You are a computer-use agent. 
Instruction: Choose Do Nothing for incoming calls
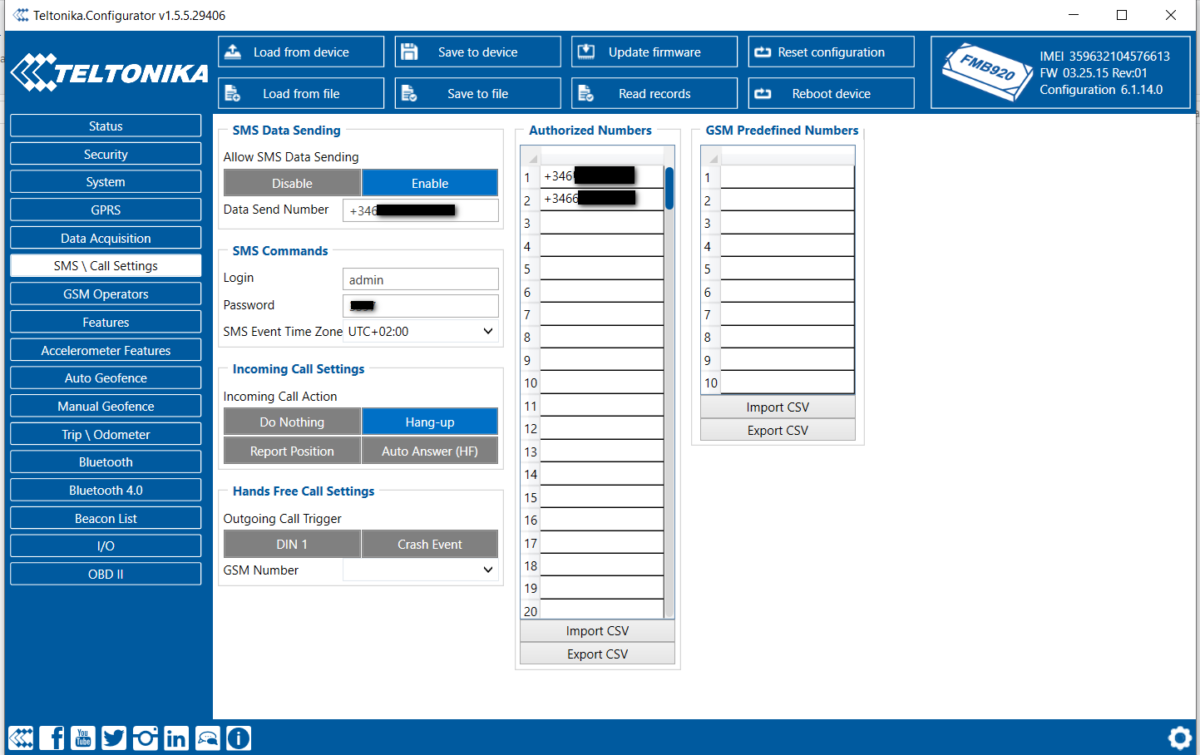[292, 423]
